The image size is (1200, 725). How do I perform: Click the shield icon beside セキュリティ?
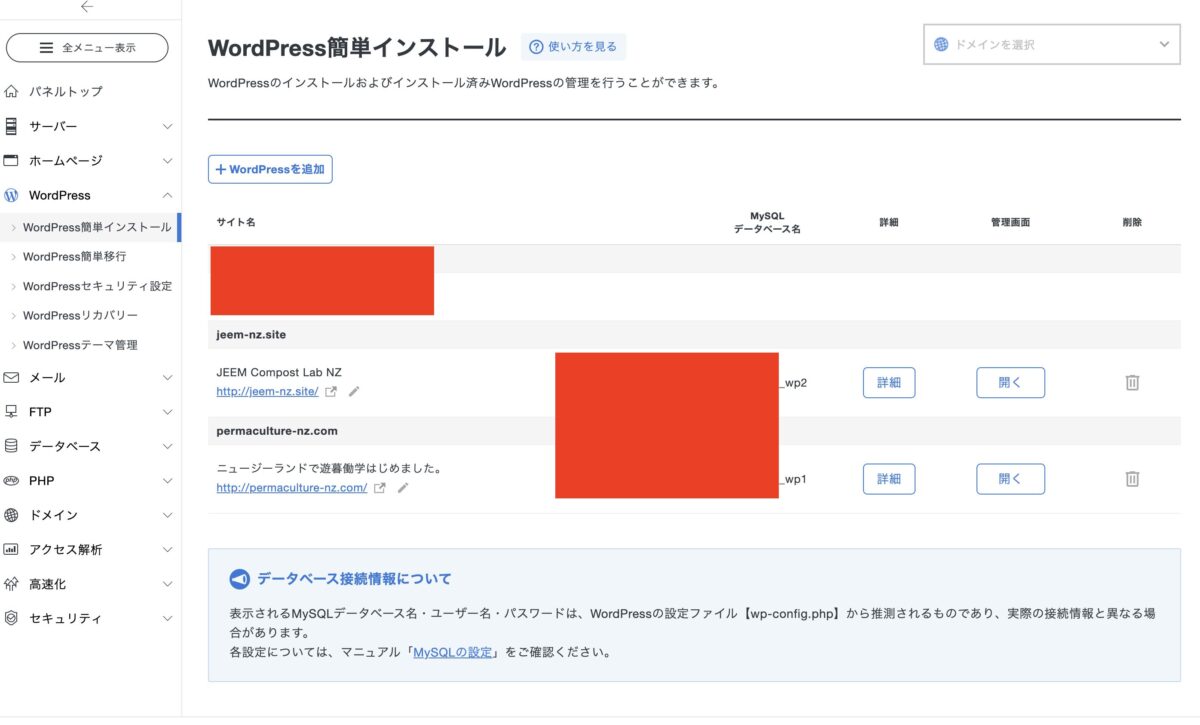(x=11, y=618)
